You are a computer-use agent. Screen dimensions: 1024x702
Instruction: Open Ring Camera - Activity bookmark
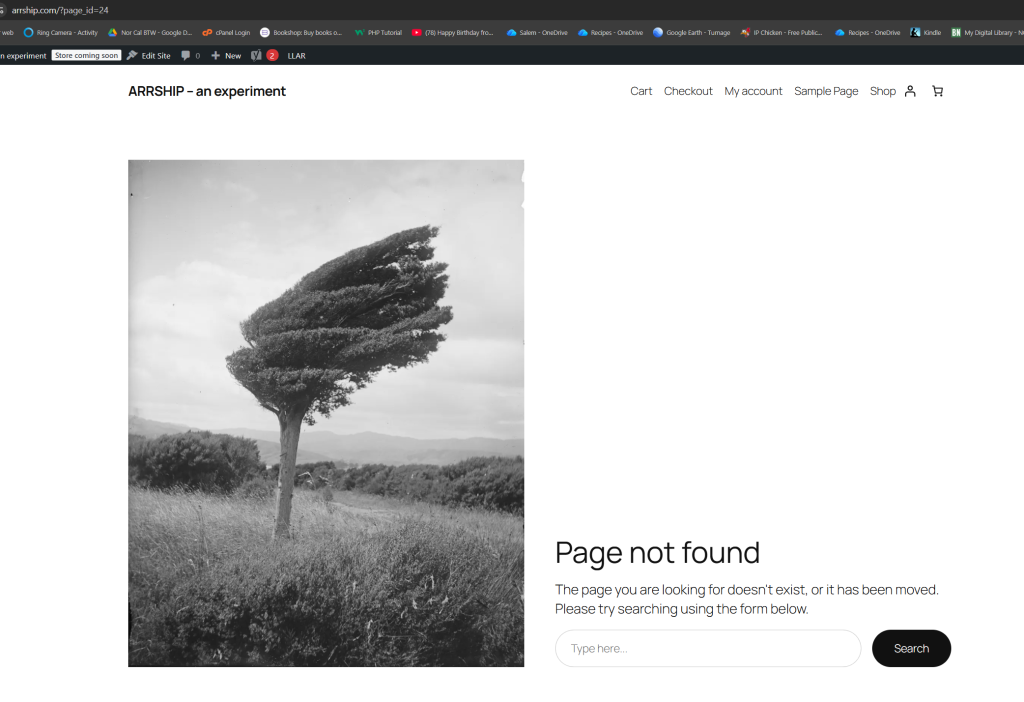tap(61, 33)
